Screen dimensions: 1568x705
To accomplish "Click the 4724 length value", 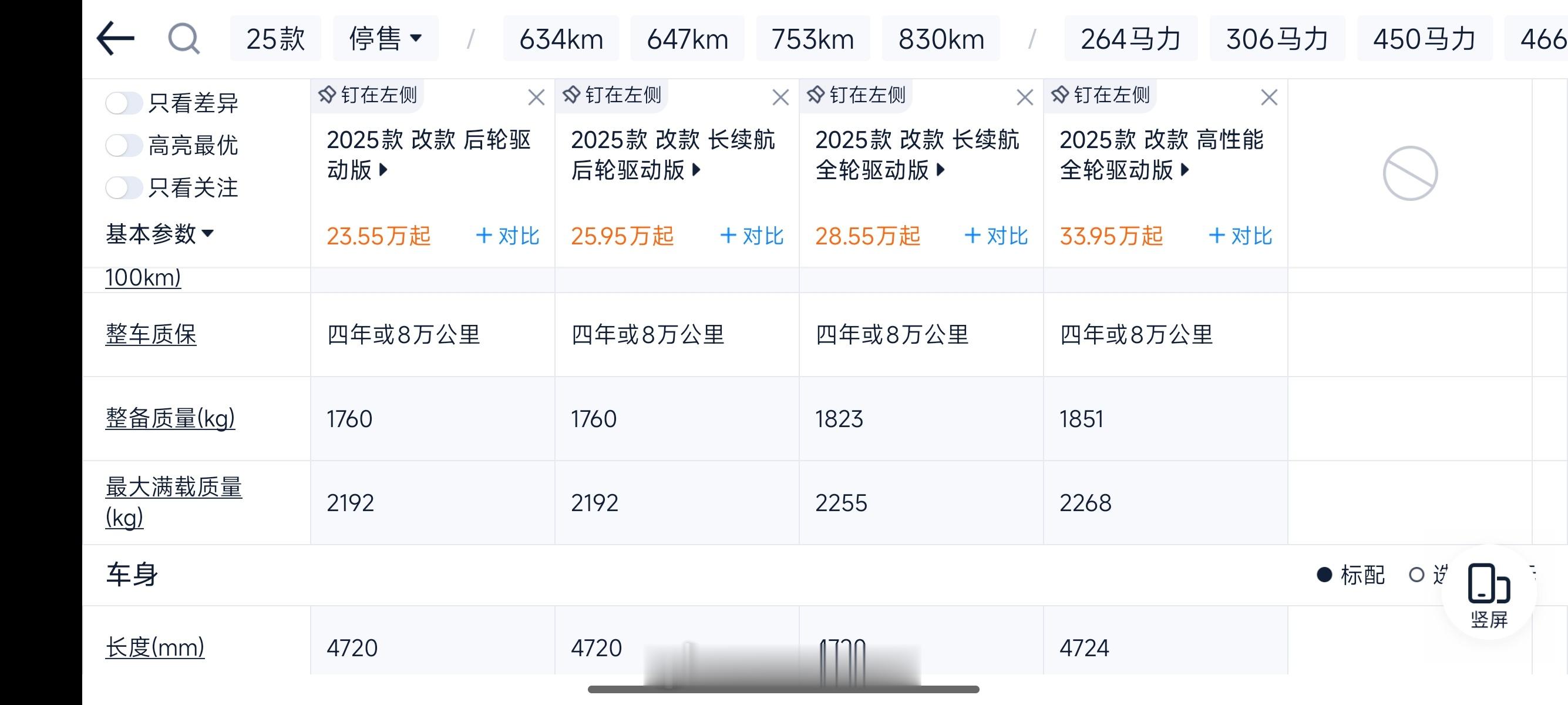I will 1084,648.
